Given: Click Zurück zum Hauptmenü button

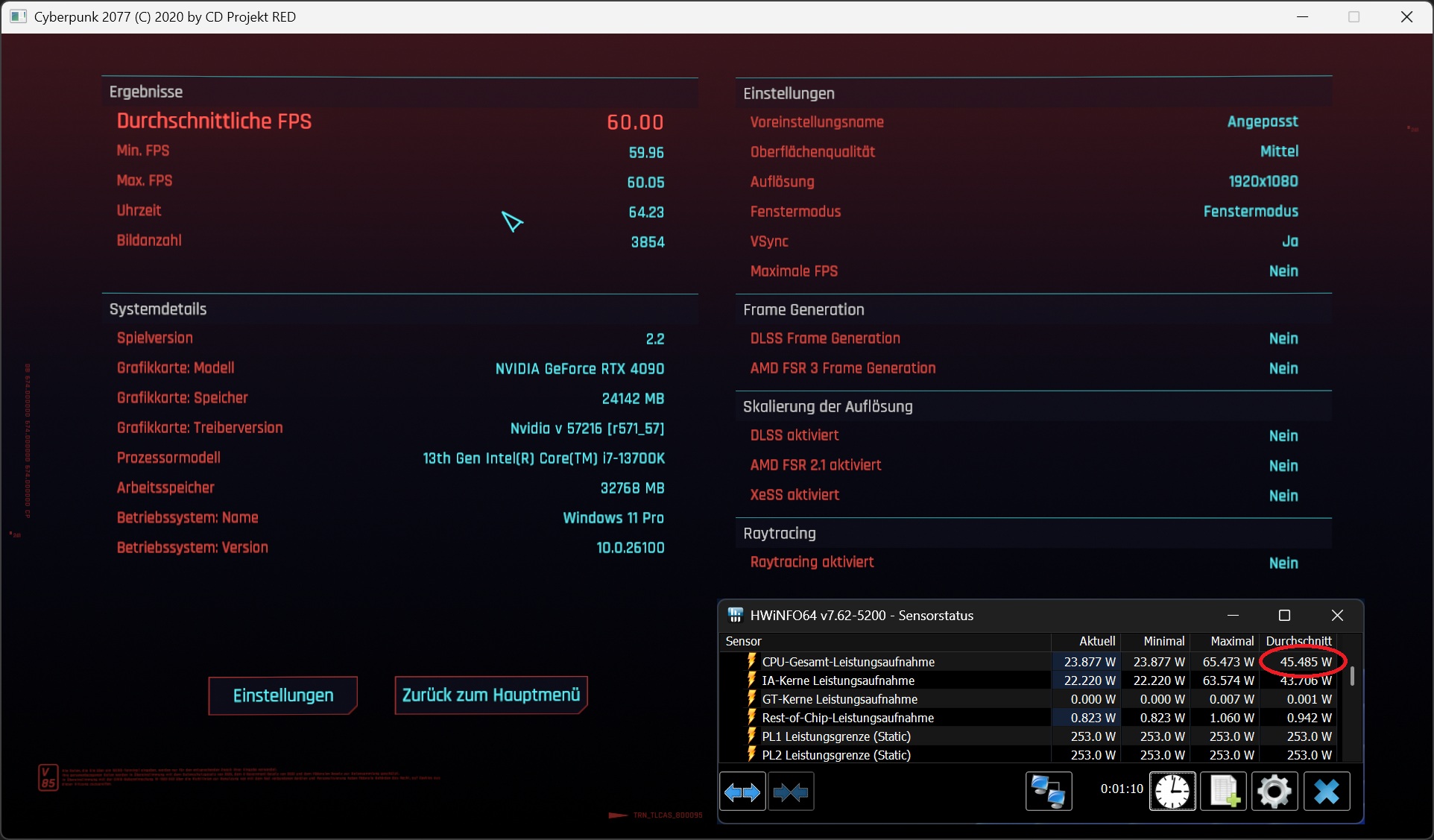Looking at the screenshot, I should pos(491,695).
